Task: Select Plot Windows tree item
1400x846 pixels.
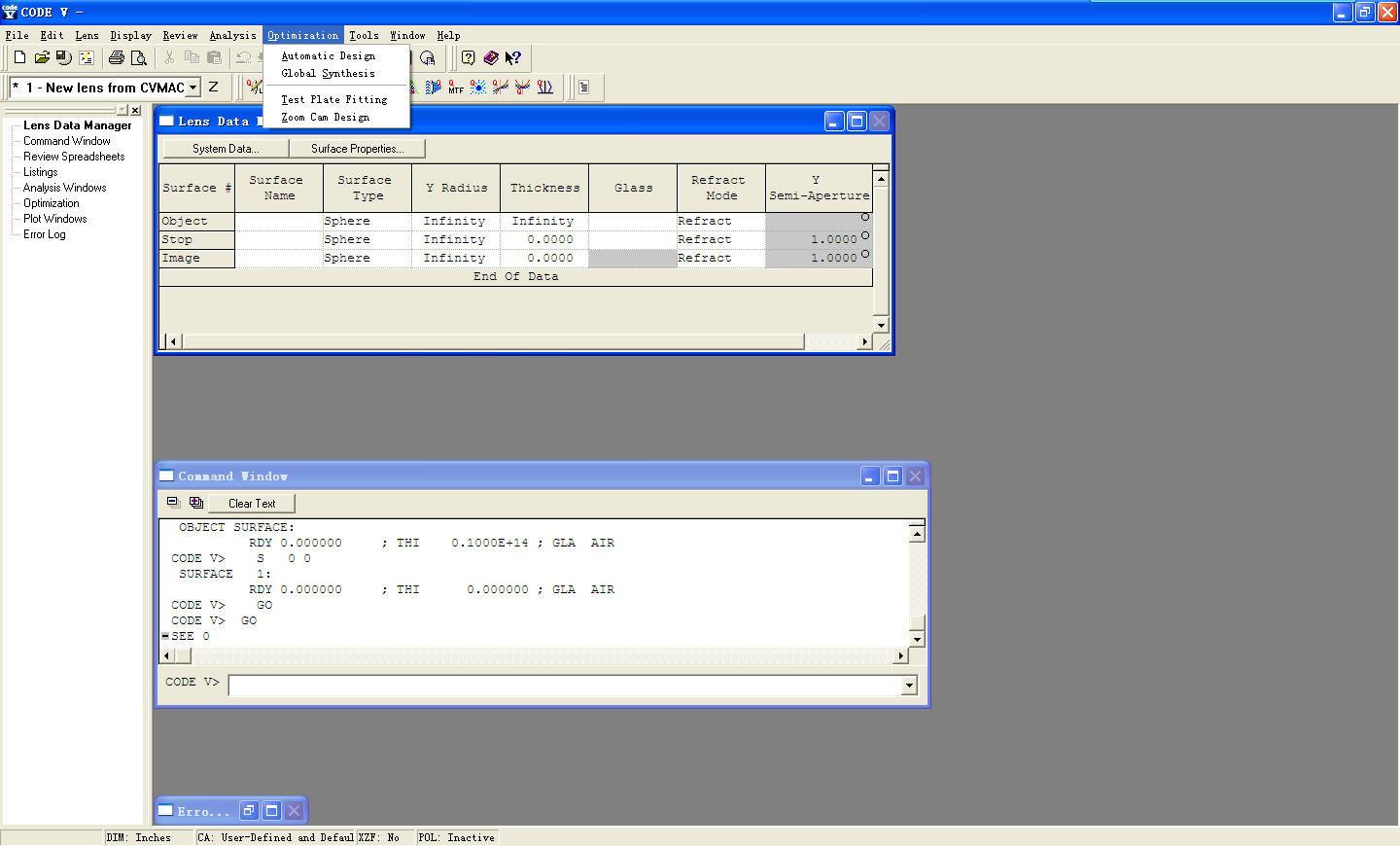Action: 55,219
